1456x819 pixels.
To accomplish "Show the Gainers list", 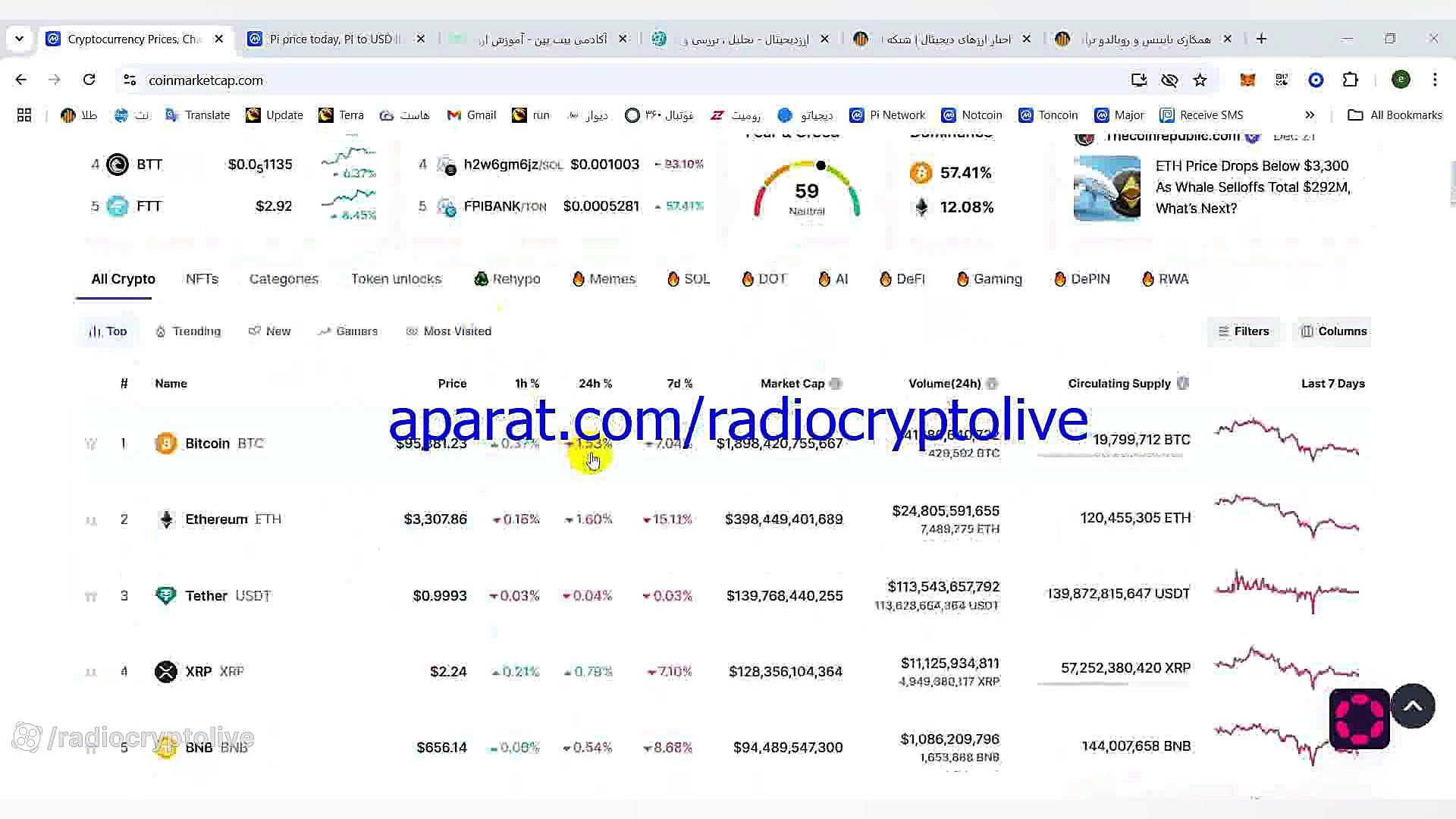I will click(348, 331).
